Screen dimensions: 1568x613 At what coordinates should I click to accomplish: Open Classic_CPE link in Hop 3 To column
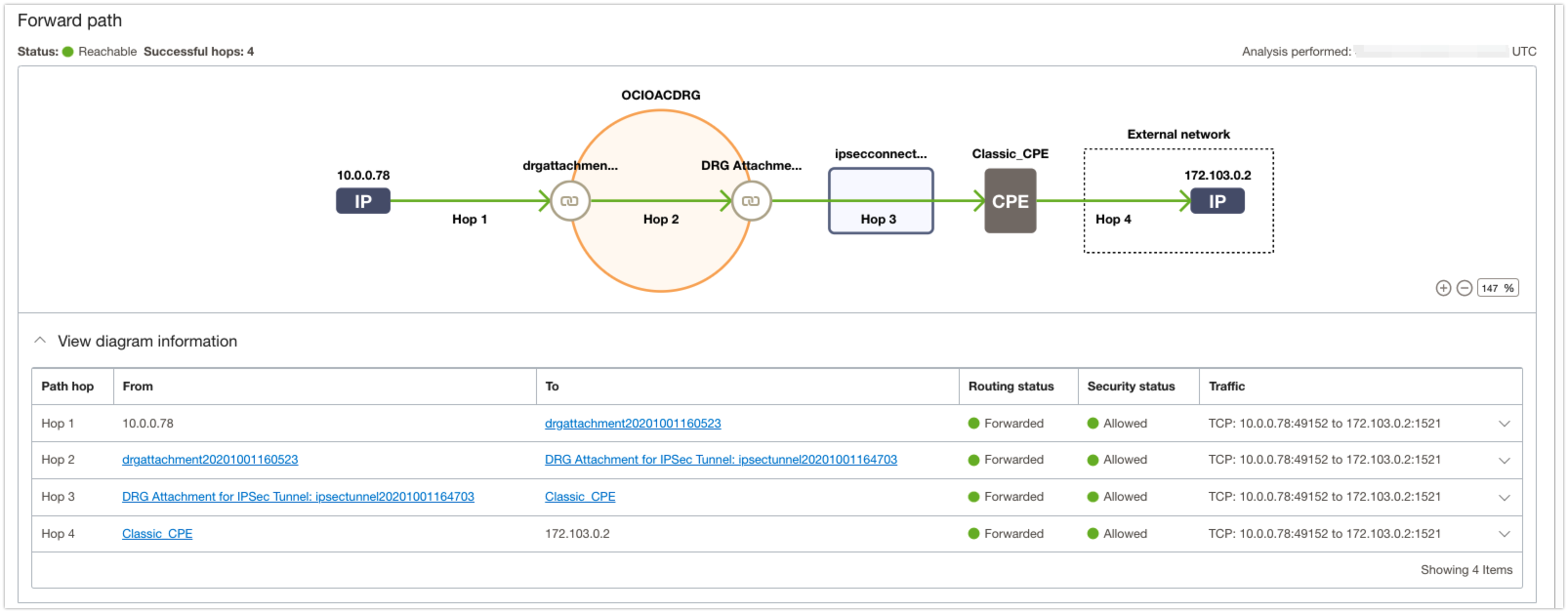coord(580,497)
